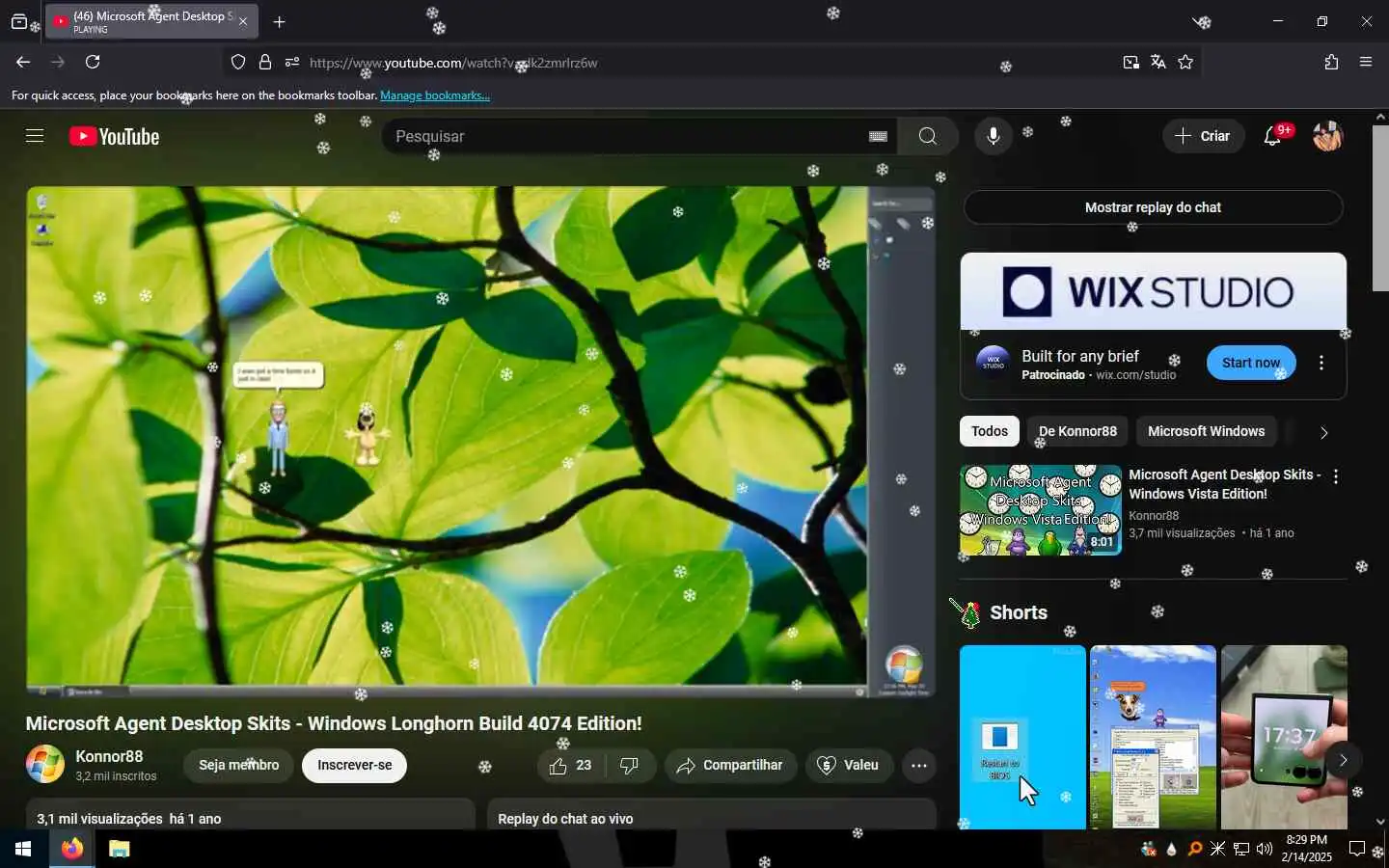This screenshot has width=1389, height=868.
Task: Open the Firefox application menu
Action: (x=1366, y=62)
